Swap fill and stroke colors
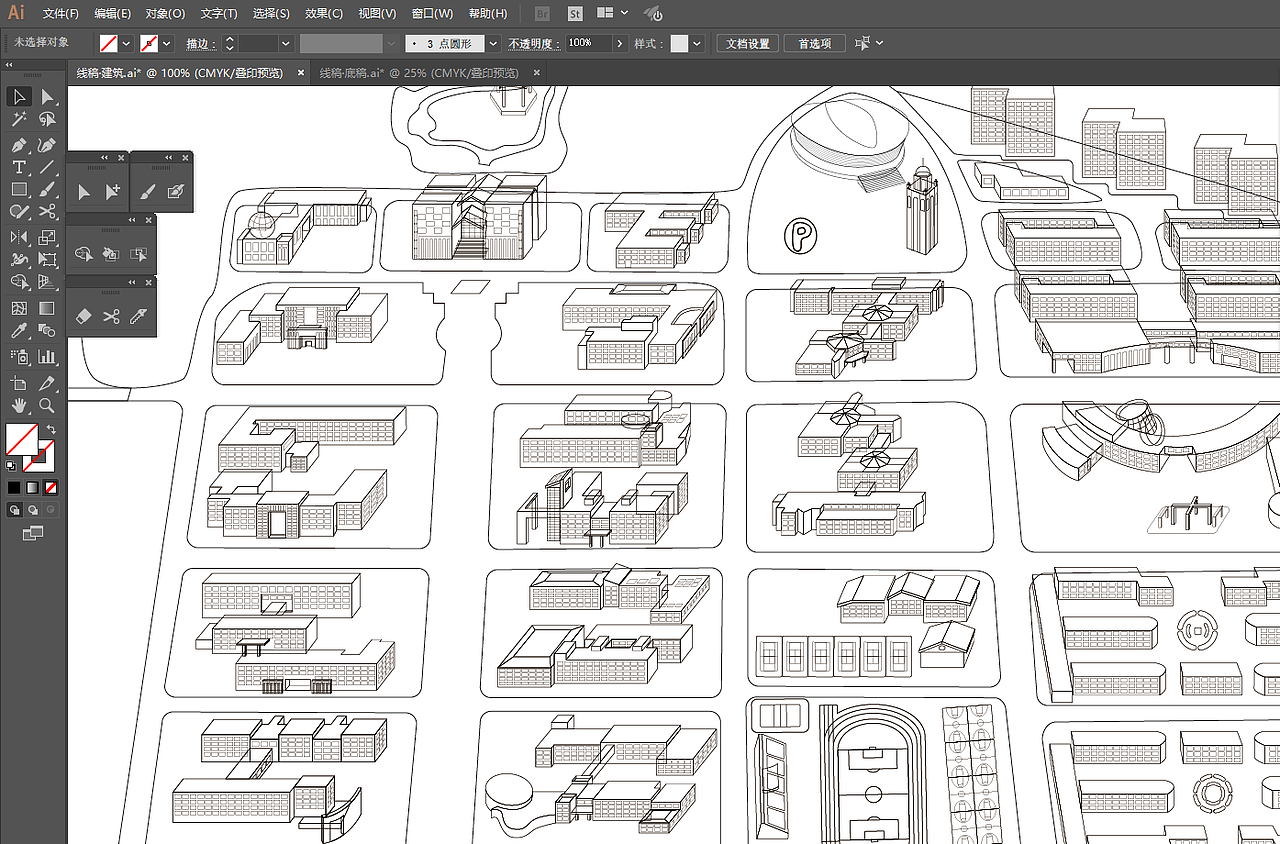The height and width of the screenshot is (844, 1280). click(x=50, y=429)
